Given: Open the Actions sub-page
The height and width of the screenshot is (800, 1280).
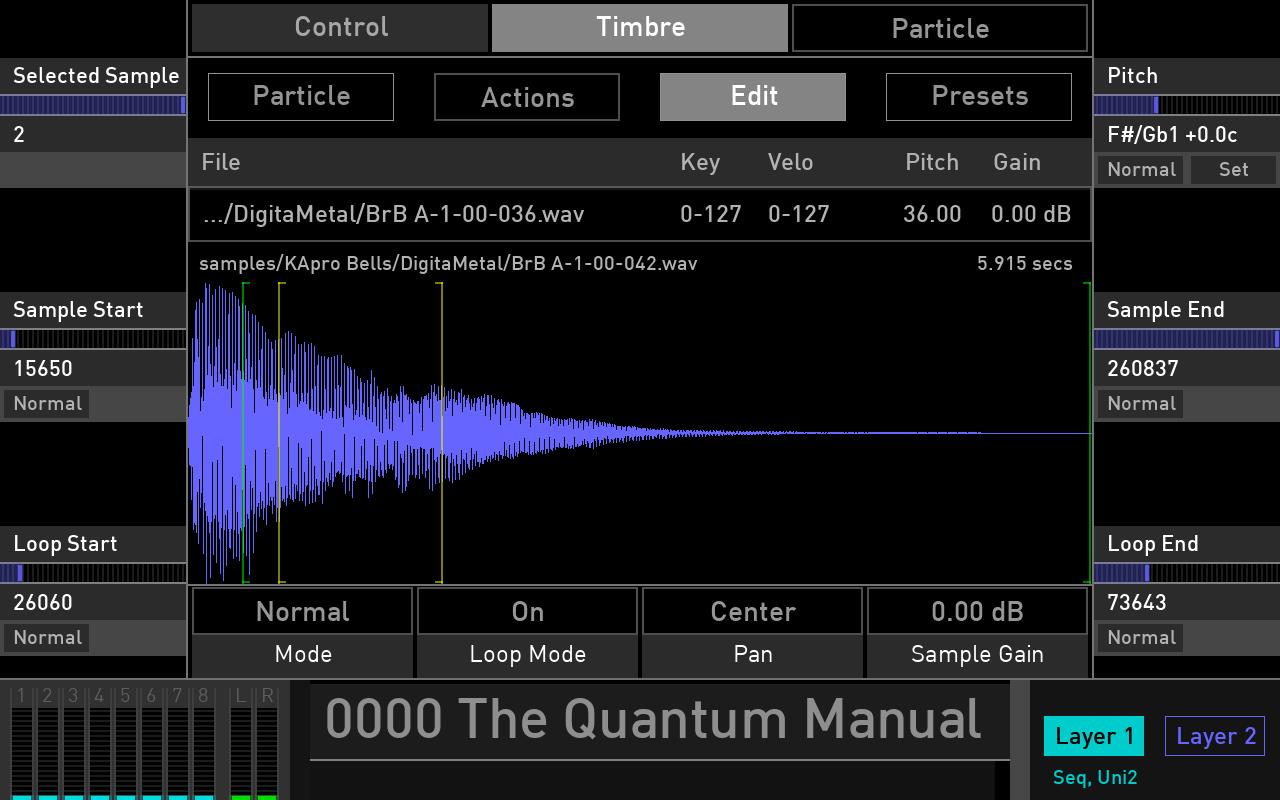Looking at the screenshot, I should coord(526,97).
